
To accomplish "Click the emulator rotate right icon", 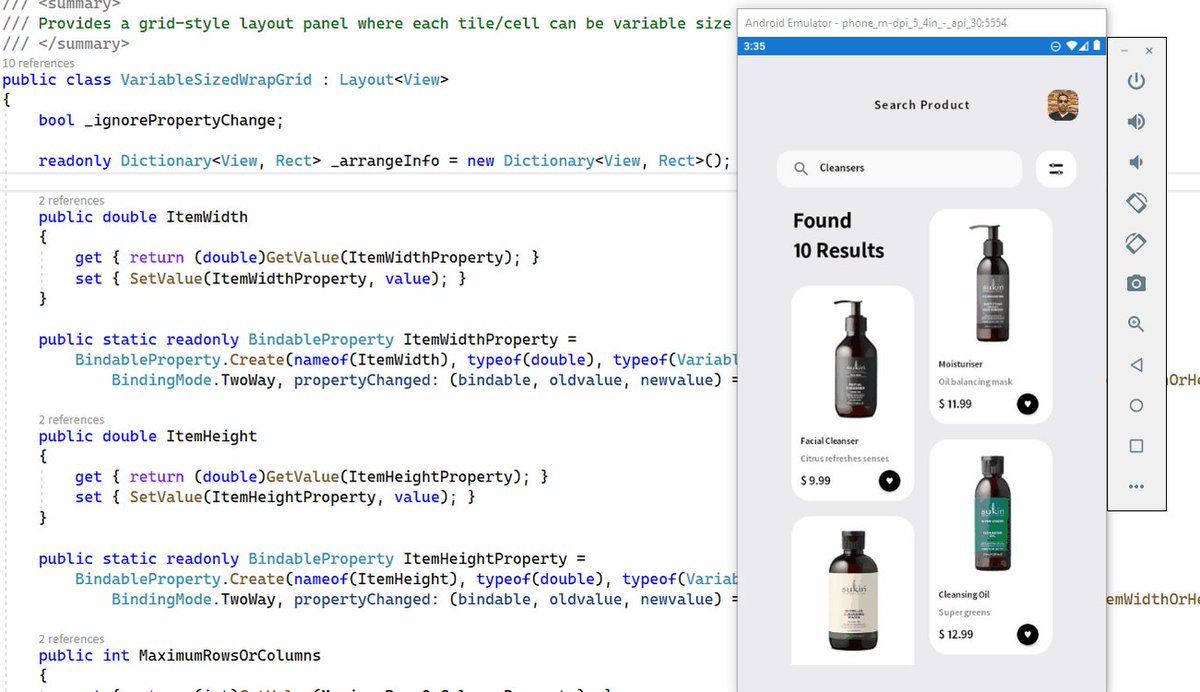I will click(x=1136, y=243).
